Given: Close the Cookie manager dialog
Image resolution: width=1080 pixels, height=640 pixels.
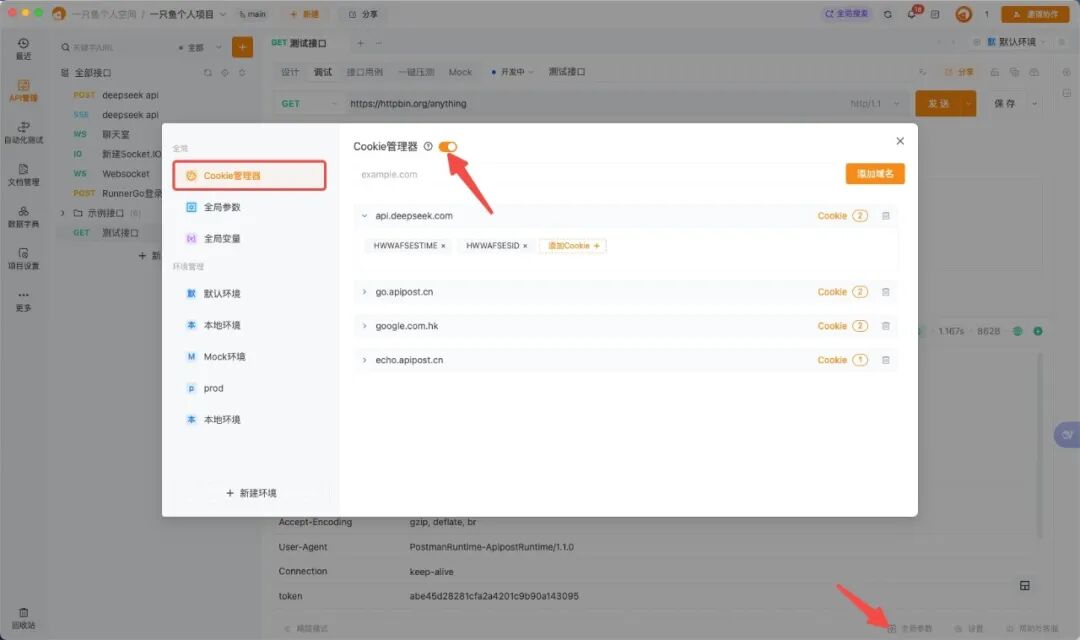Looking at the screenshot, I should point(900,141).
